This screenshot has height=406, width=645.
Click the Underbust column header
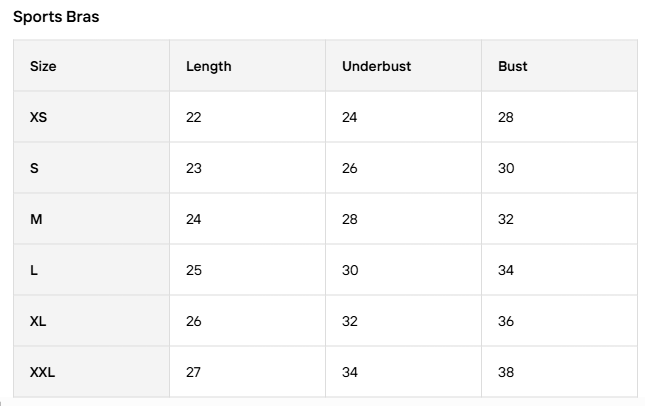pos(376,66)
